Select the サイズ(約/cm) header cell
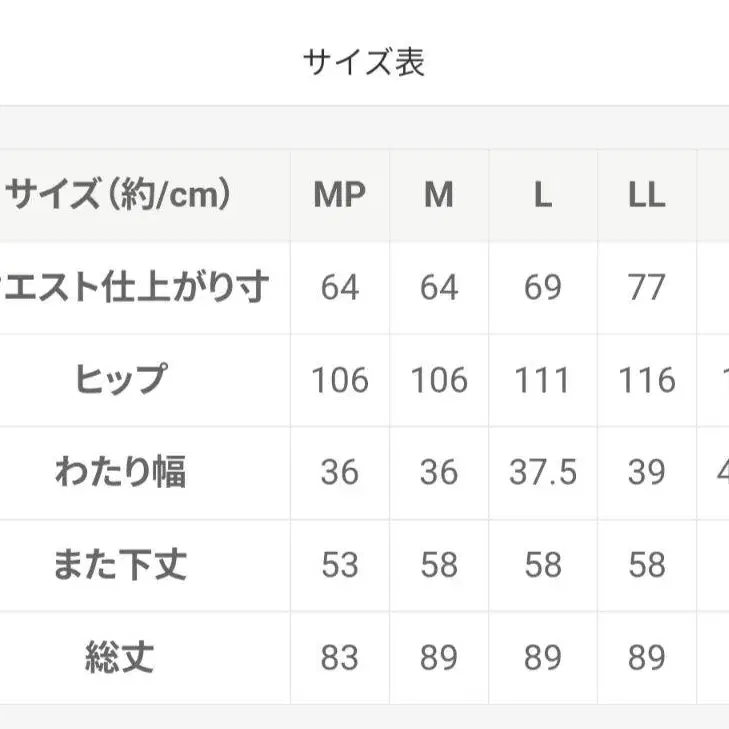Screen dimensions: 729x729 120,194
